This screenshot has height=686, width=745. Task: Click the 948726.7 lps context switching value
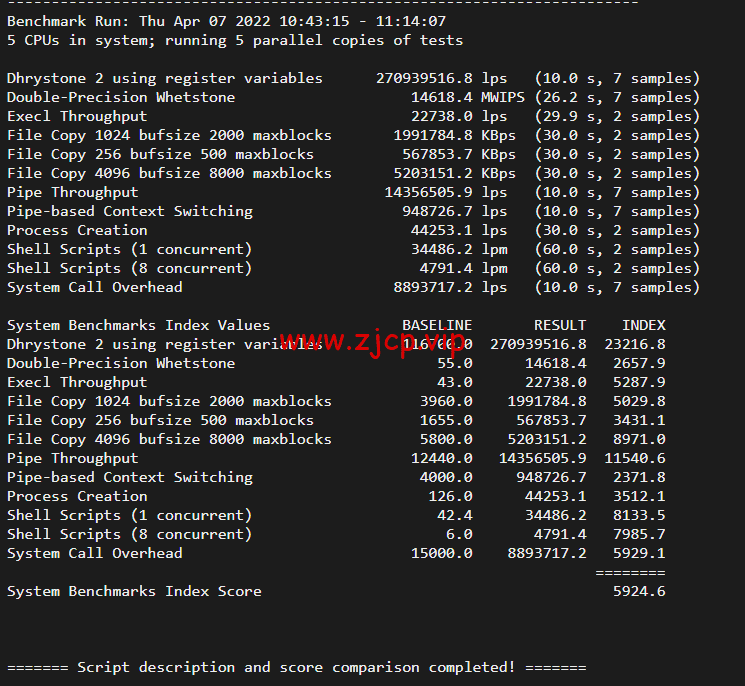tap(455, 211)
